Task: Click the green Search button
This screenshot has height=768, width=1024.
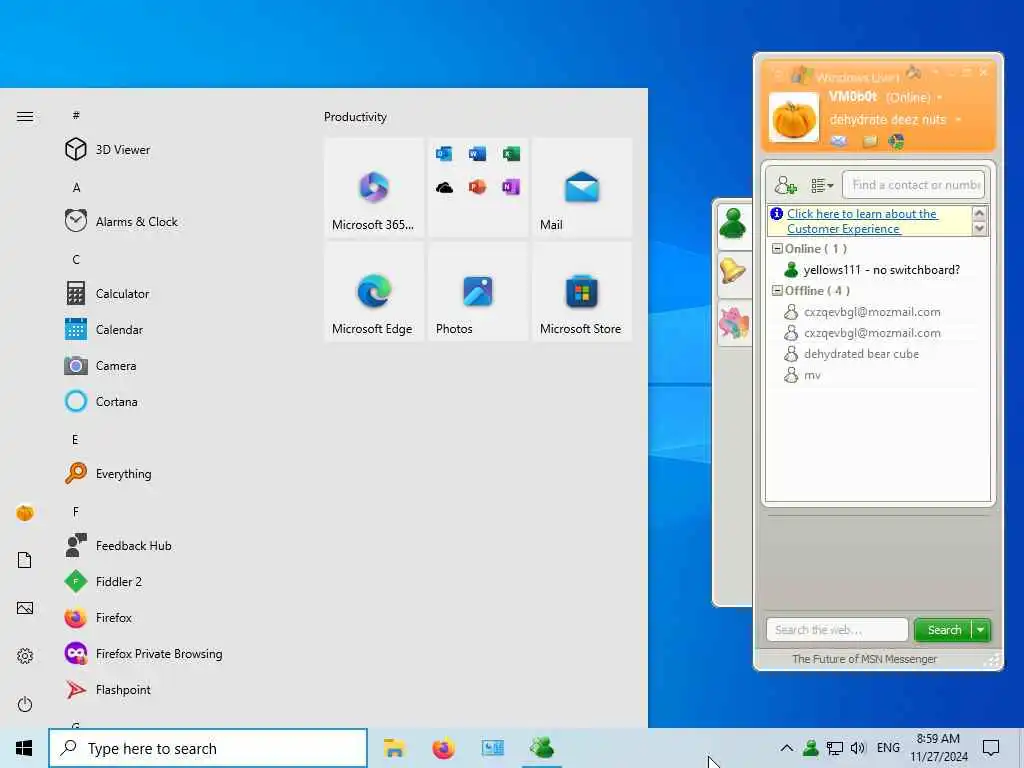Action: (x=944, y=630)
